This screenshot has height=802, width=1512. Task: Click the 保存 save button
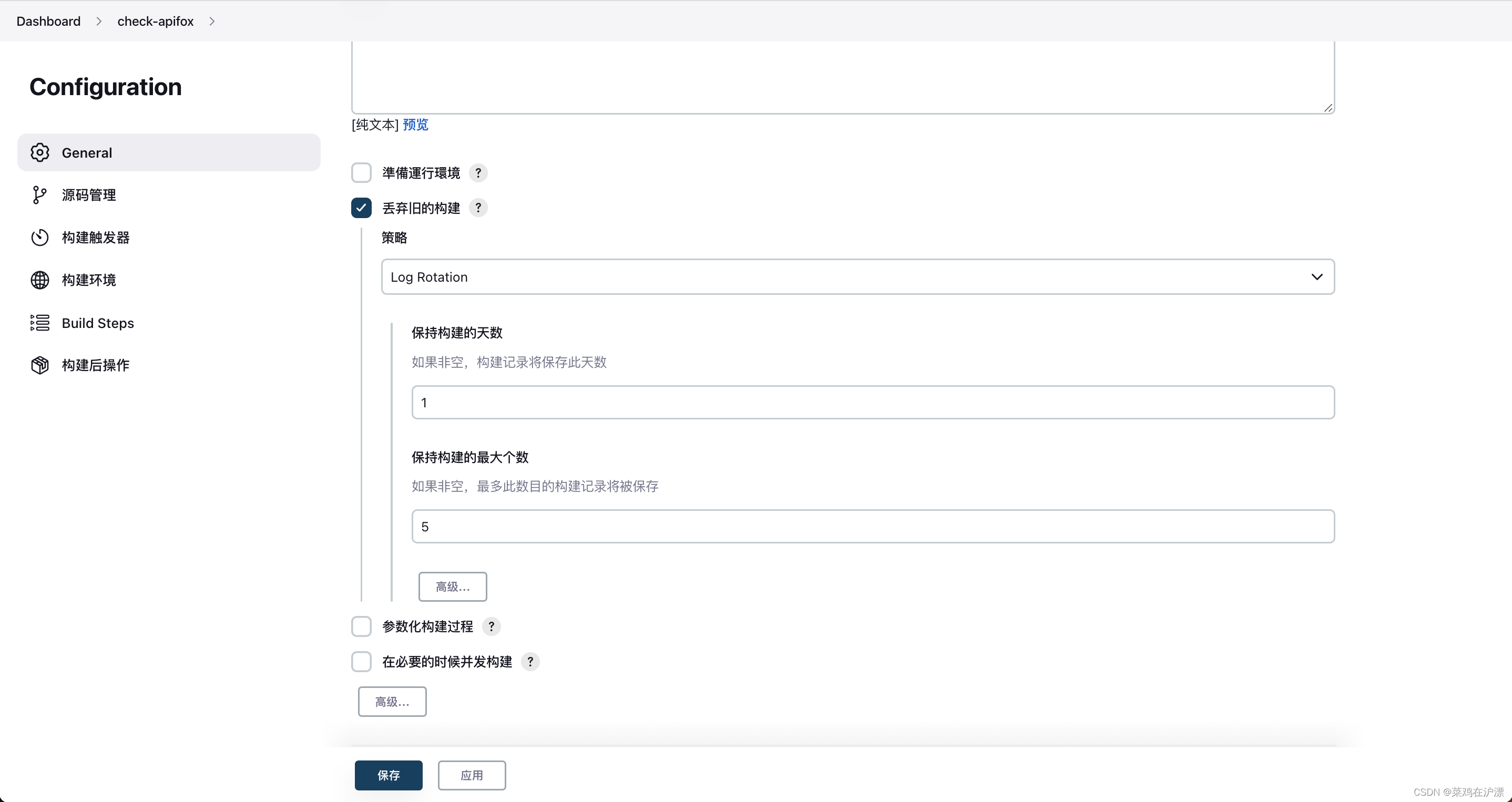point(389,776)
